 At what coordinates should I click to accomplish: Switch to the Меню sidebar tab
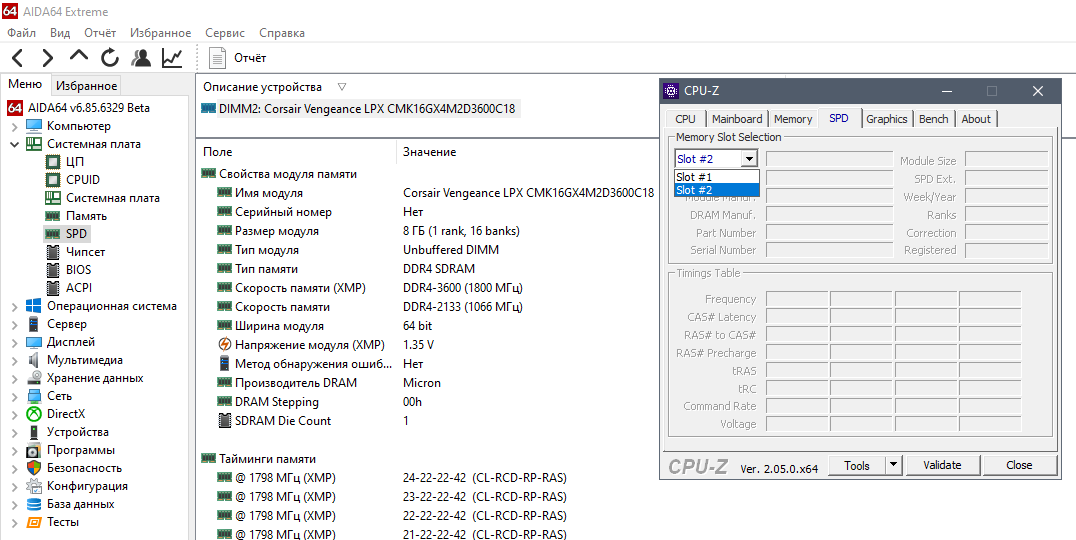click(25, 84)
